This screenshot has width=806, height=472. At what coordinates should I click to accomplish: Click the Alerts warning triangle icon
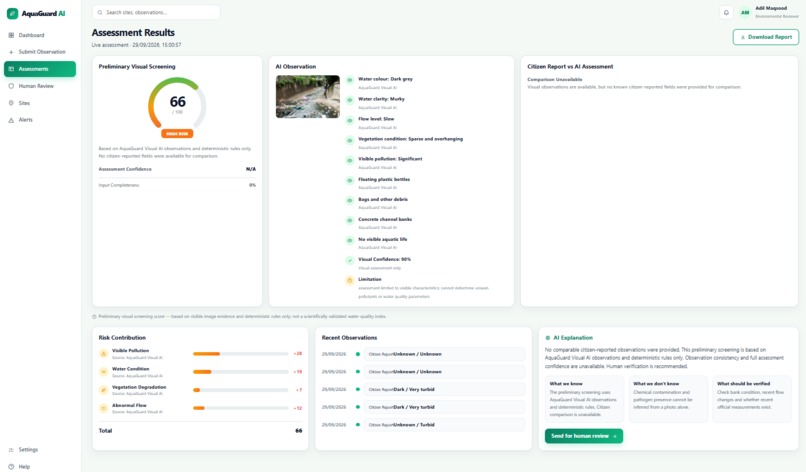click(x=11, y=120)
